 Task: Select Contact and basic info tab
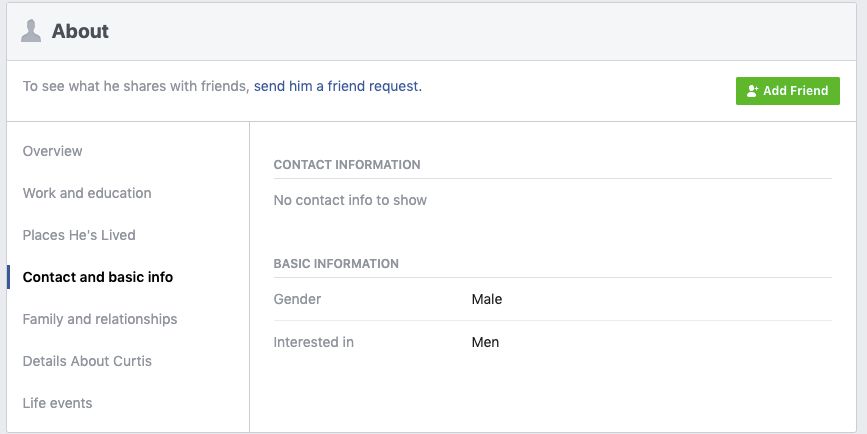98,277
